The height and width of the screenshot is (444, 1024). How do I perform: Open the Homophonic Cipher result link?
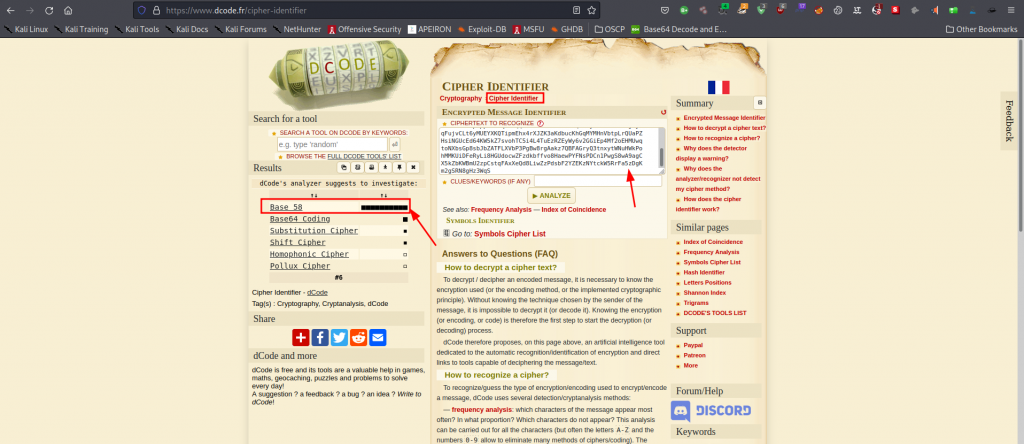[x=309, y=254]
